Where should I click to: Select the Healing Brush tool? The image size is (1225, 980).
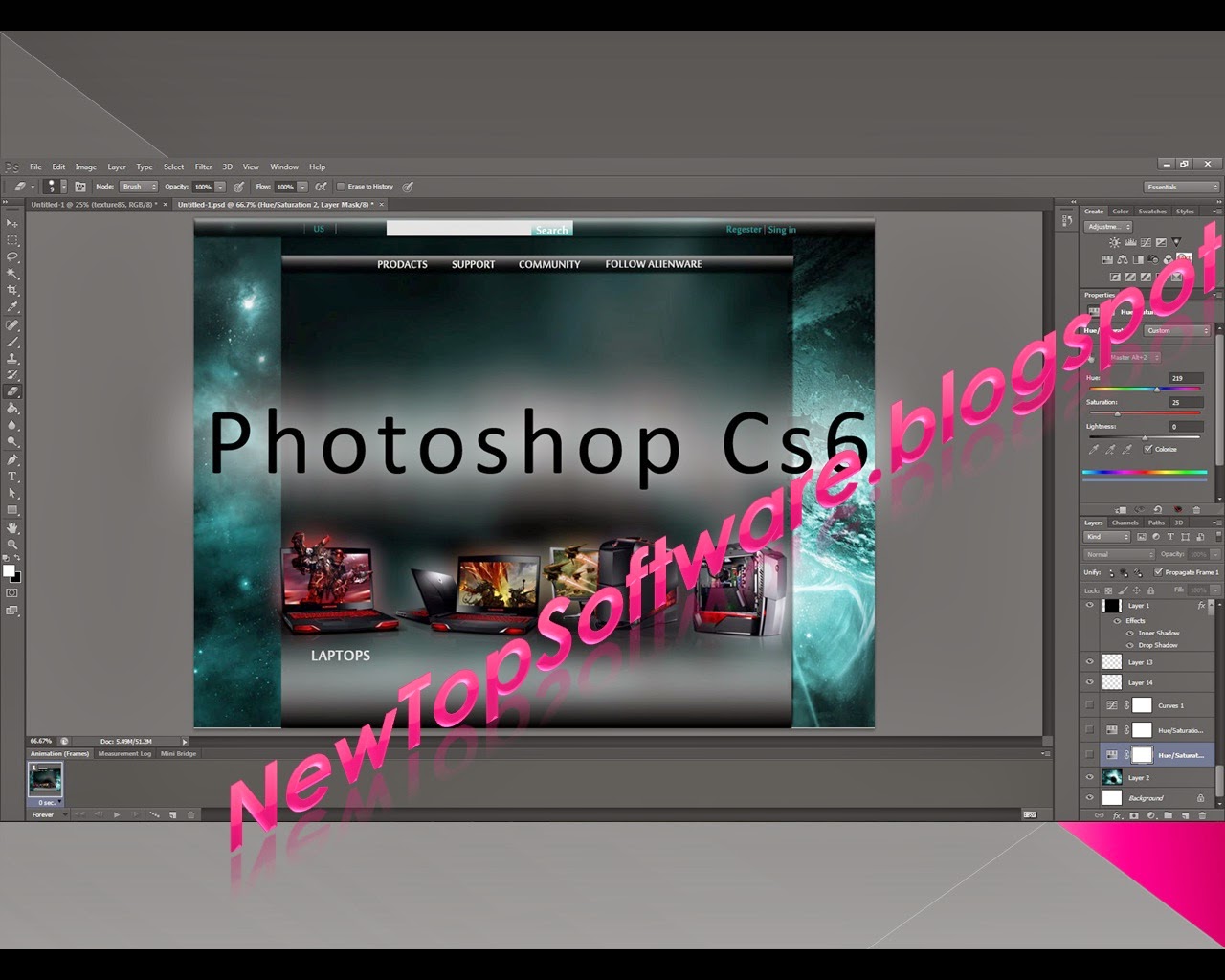click(x=12, y=324)
